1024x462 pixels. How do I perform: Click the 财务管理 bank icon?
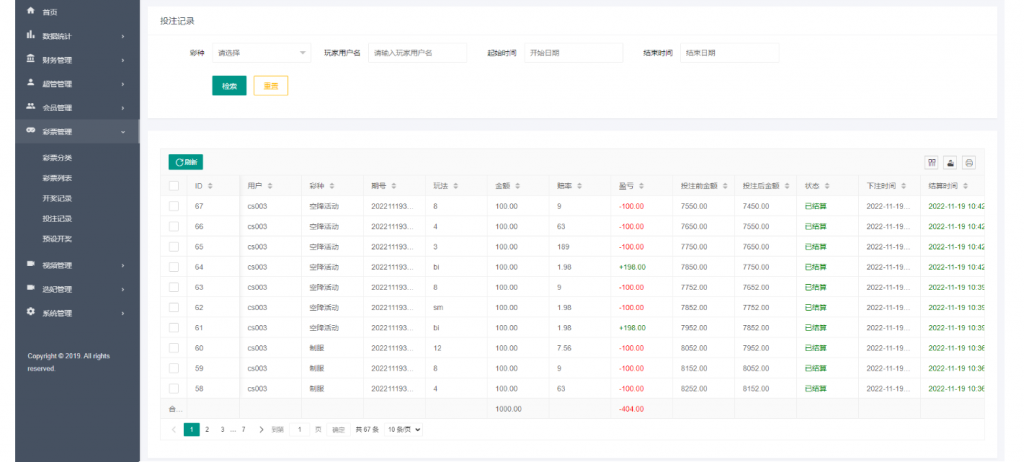[x=31, y=59]
